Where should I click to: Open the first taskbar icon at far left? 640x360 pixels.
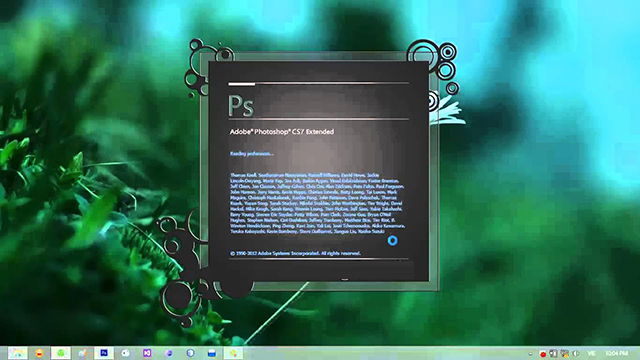[x=18, y=353]
